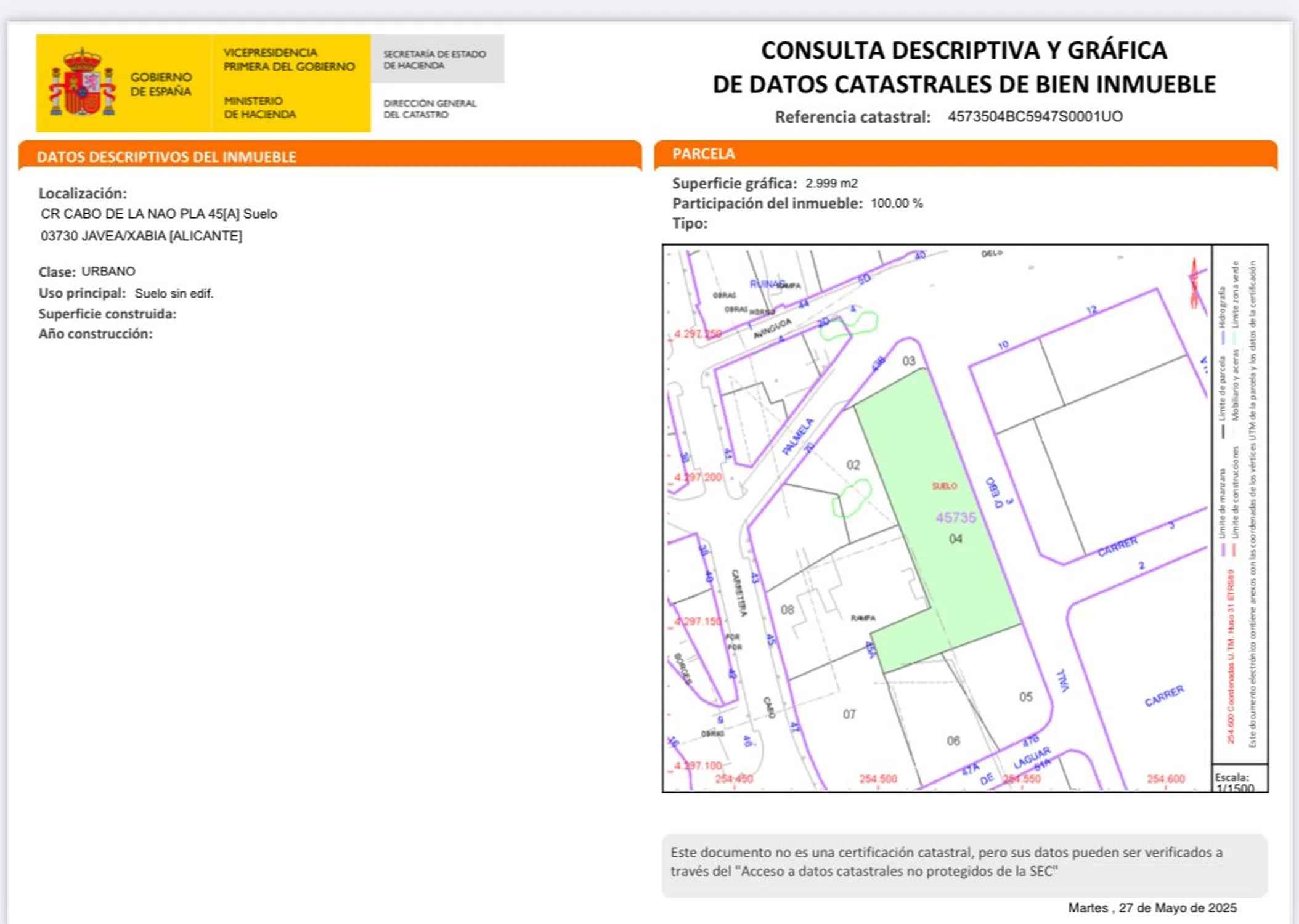Click cadastral reference 4573504BC5947S0001UO
1299x924 pixels.
[x=1035, y=116]
